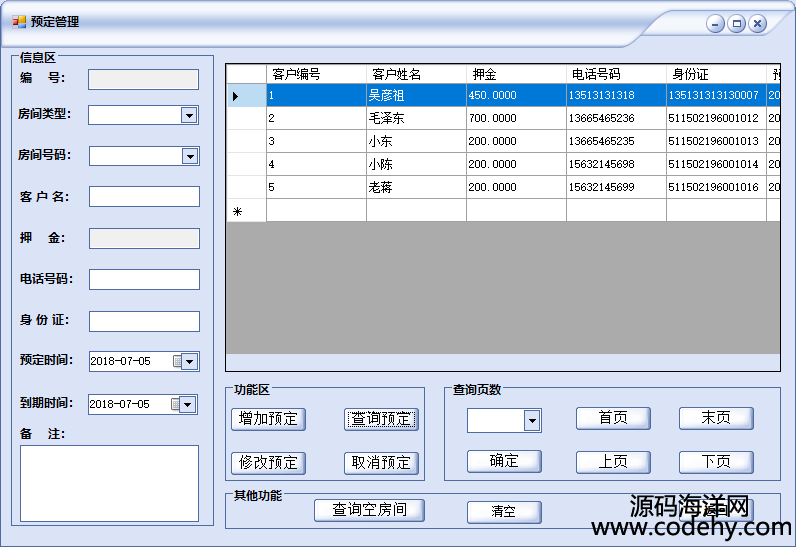Screen dimensions: 796x547
Task: Click inside the 备注 notes text area
Action: [109, 483]
